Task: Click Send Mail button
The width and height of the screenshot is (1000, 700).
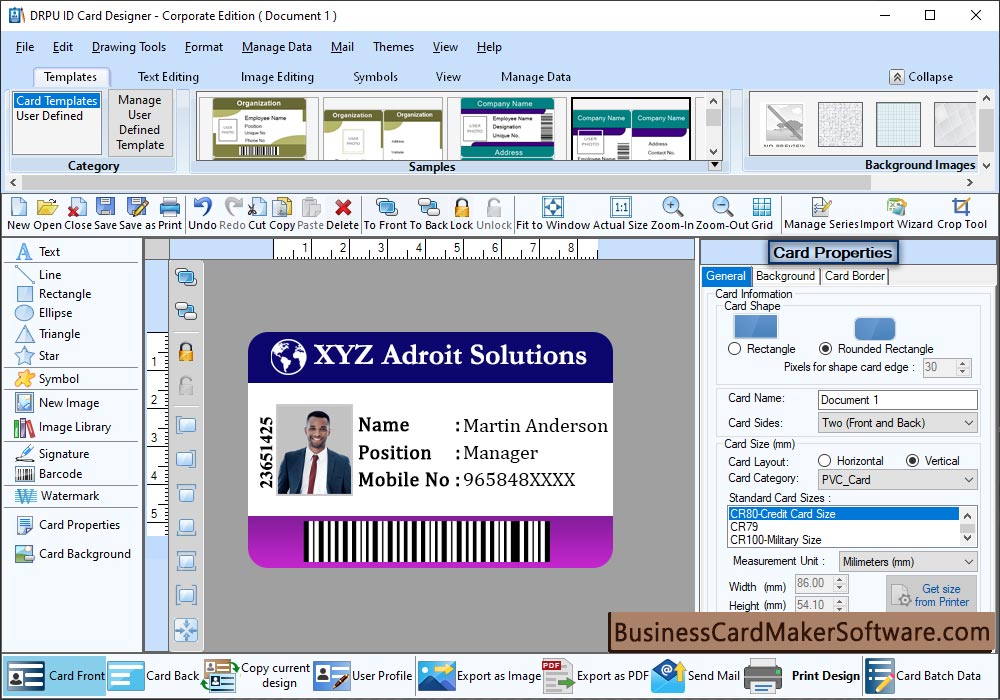Action: (x=696, y=676)
